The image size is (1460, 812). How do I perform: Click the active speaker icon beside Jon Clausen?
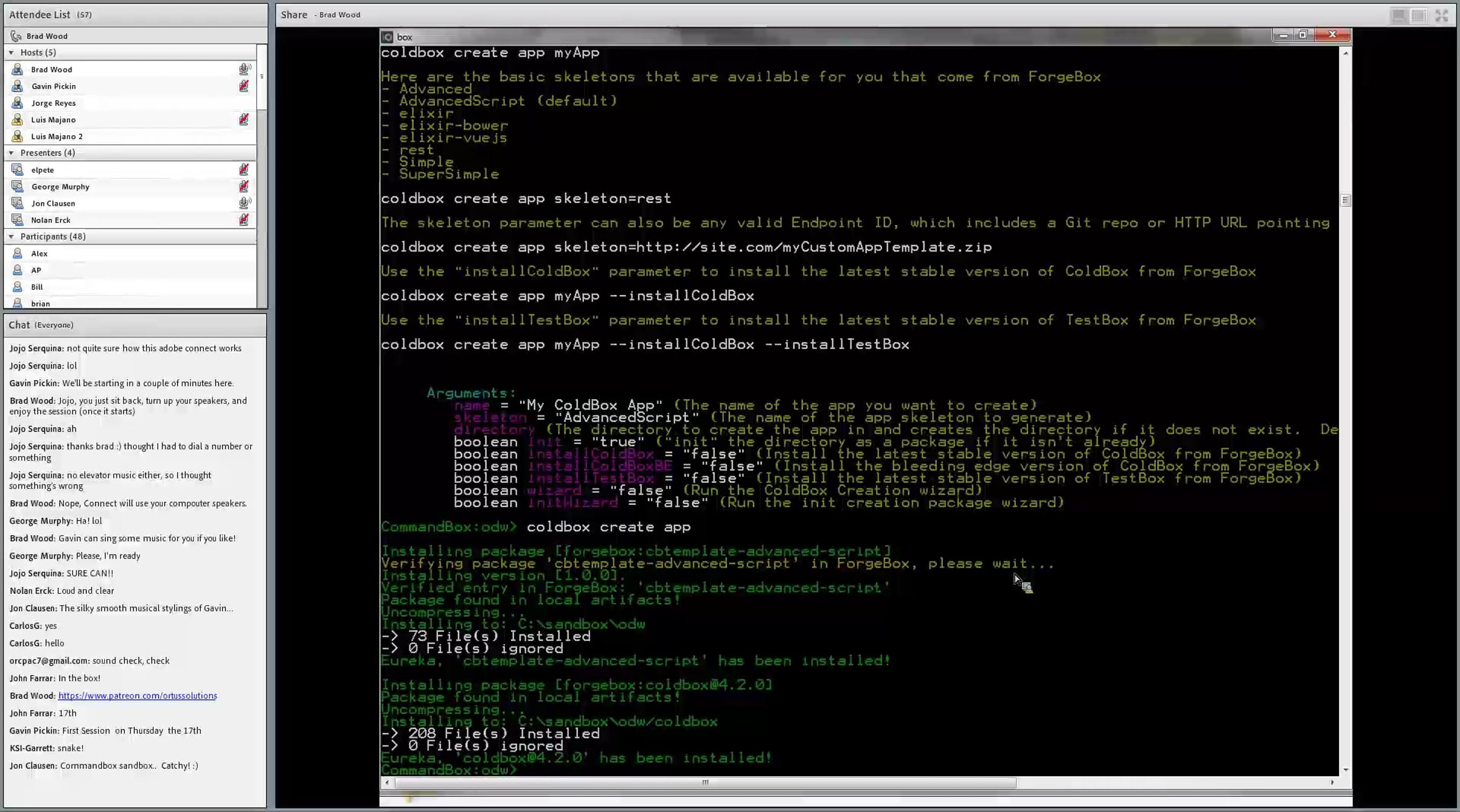[x=245, y=203]
